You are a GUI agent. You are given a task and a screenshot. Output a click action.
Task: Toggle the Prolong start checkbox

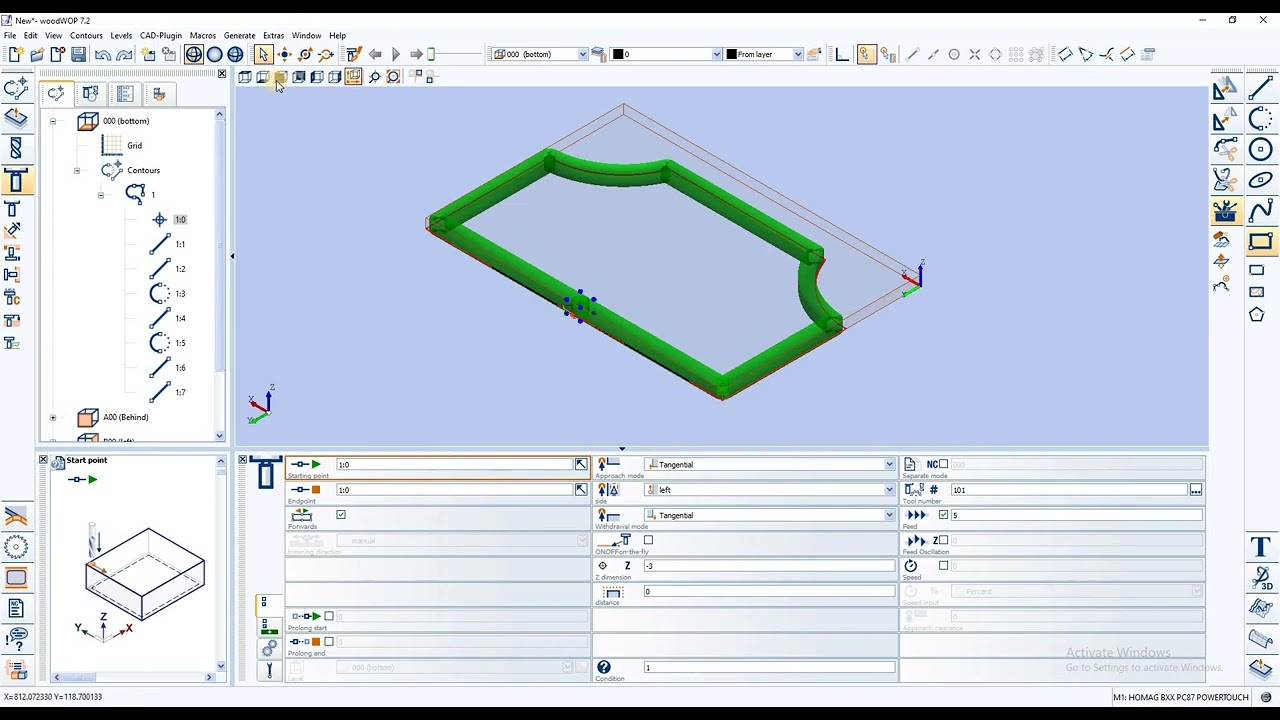click(329, 616)
